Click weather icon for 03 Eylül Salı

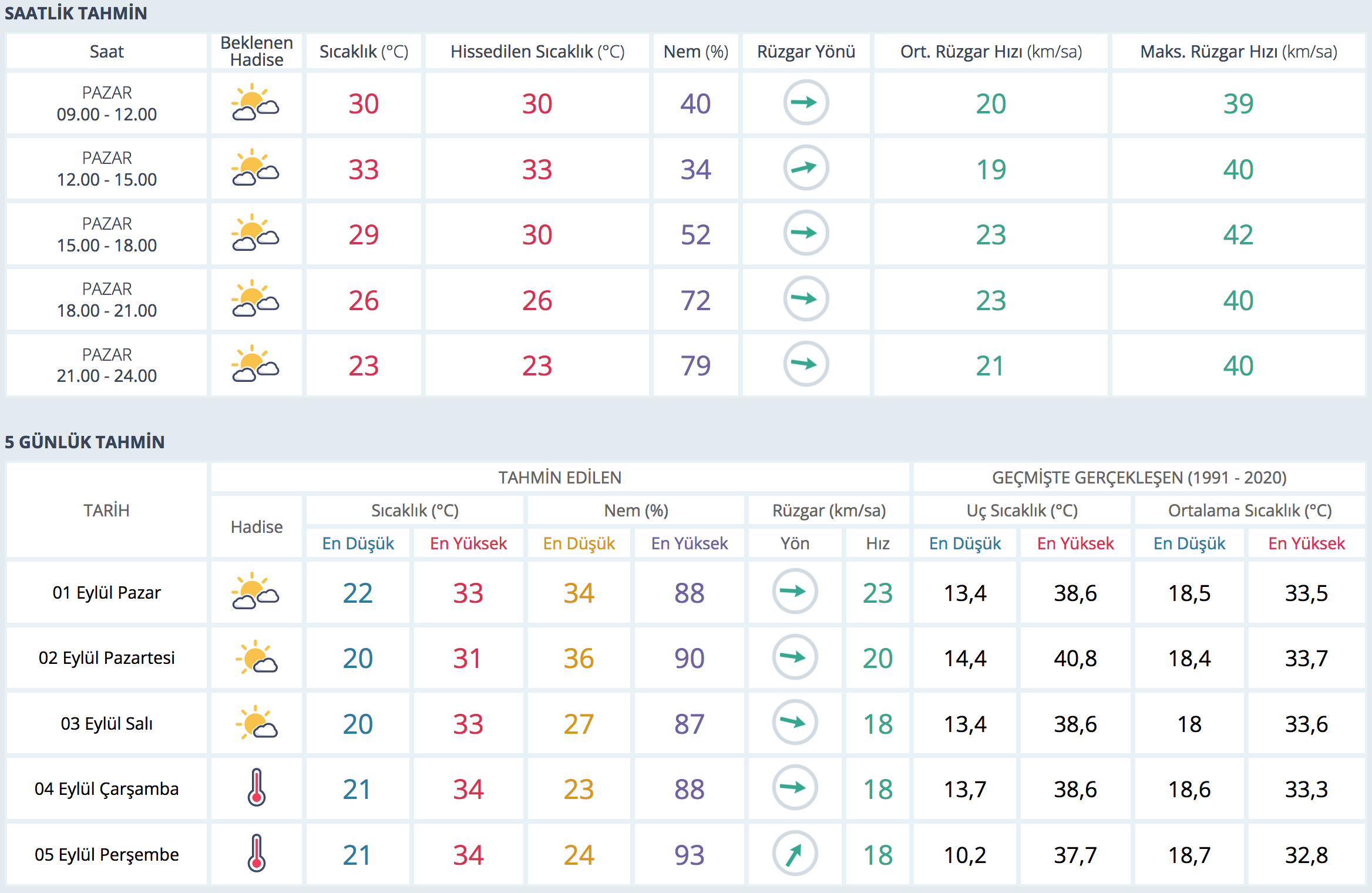click(x=256, y=723)
